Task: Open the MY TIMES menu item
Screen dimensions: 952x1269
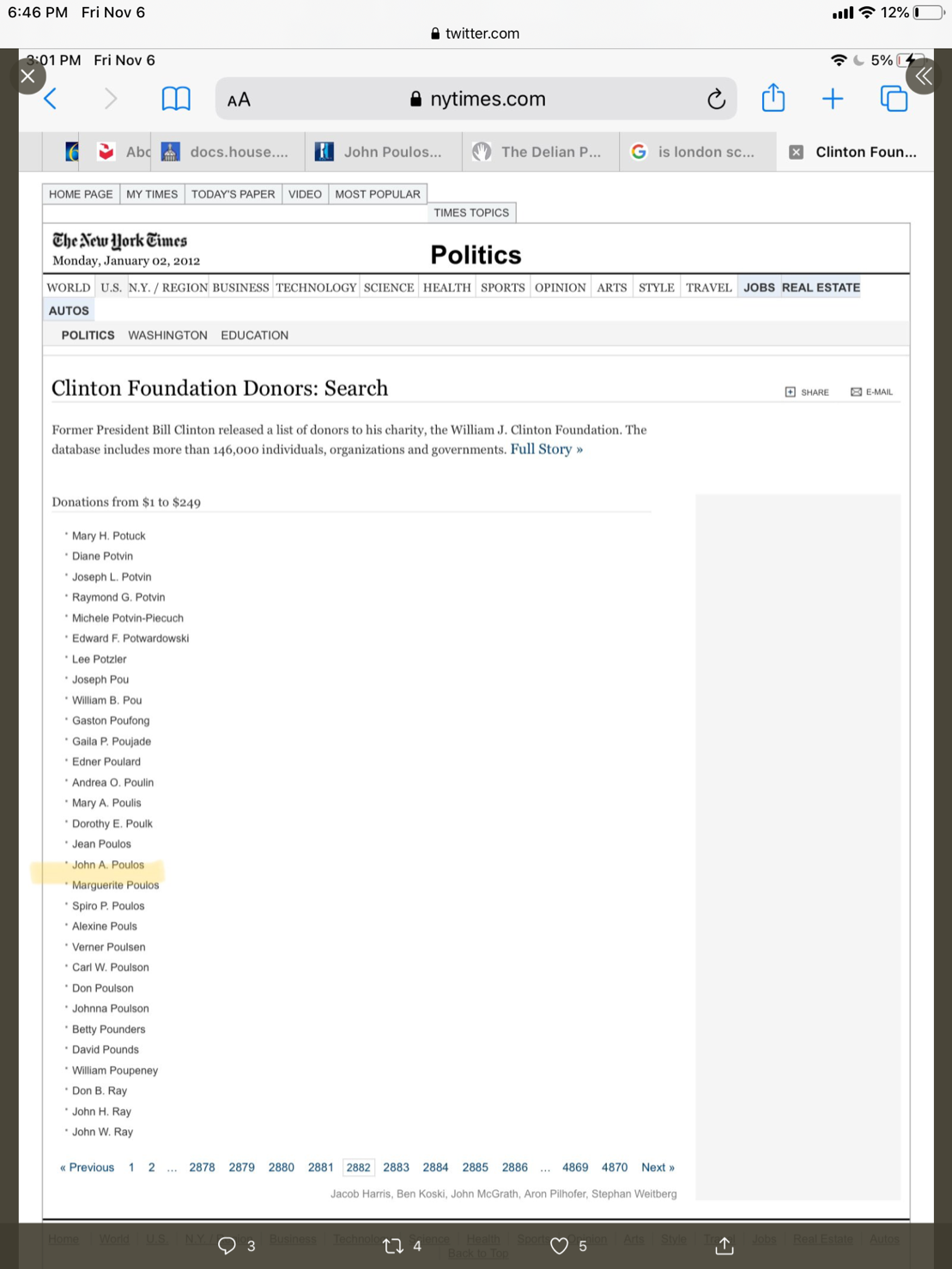Action: [x=152, y=194]
